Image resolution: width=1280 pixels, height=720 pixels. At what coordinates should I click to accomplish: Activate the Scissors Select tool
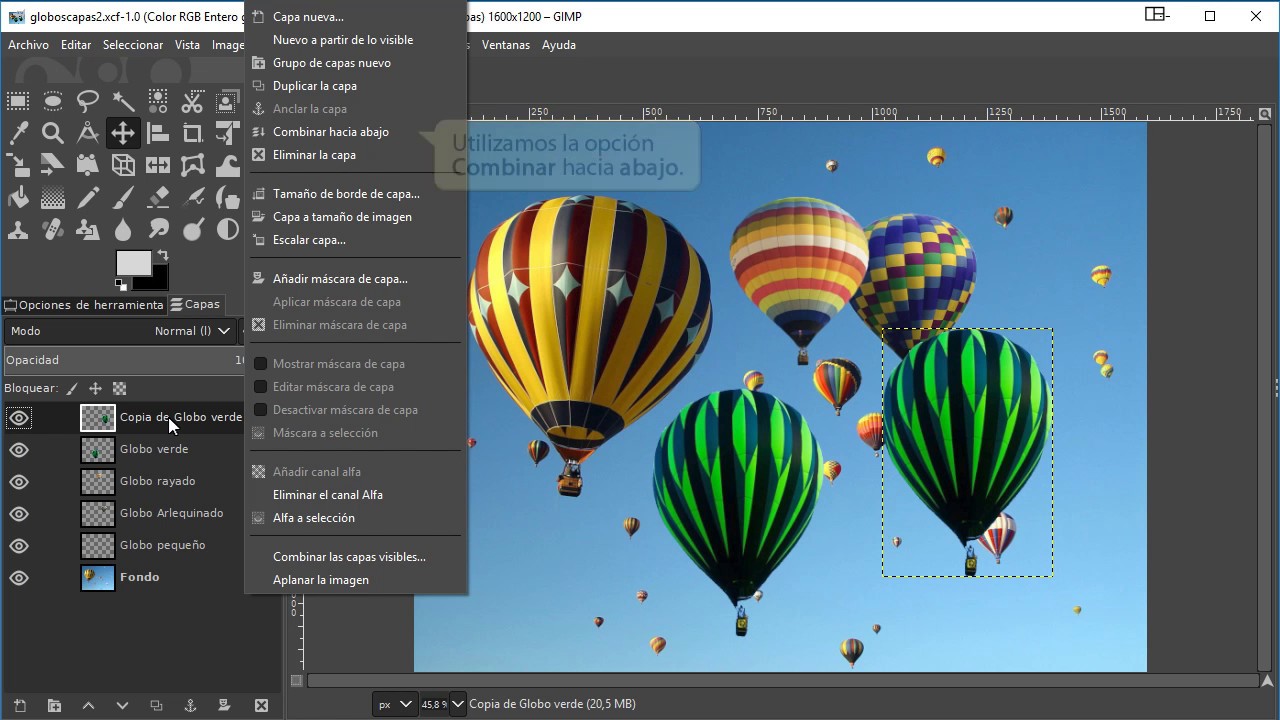tap(192, 101)
